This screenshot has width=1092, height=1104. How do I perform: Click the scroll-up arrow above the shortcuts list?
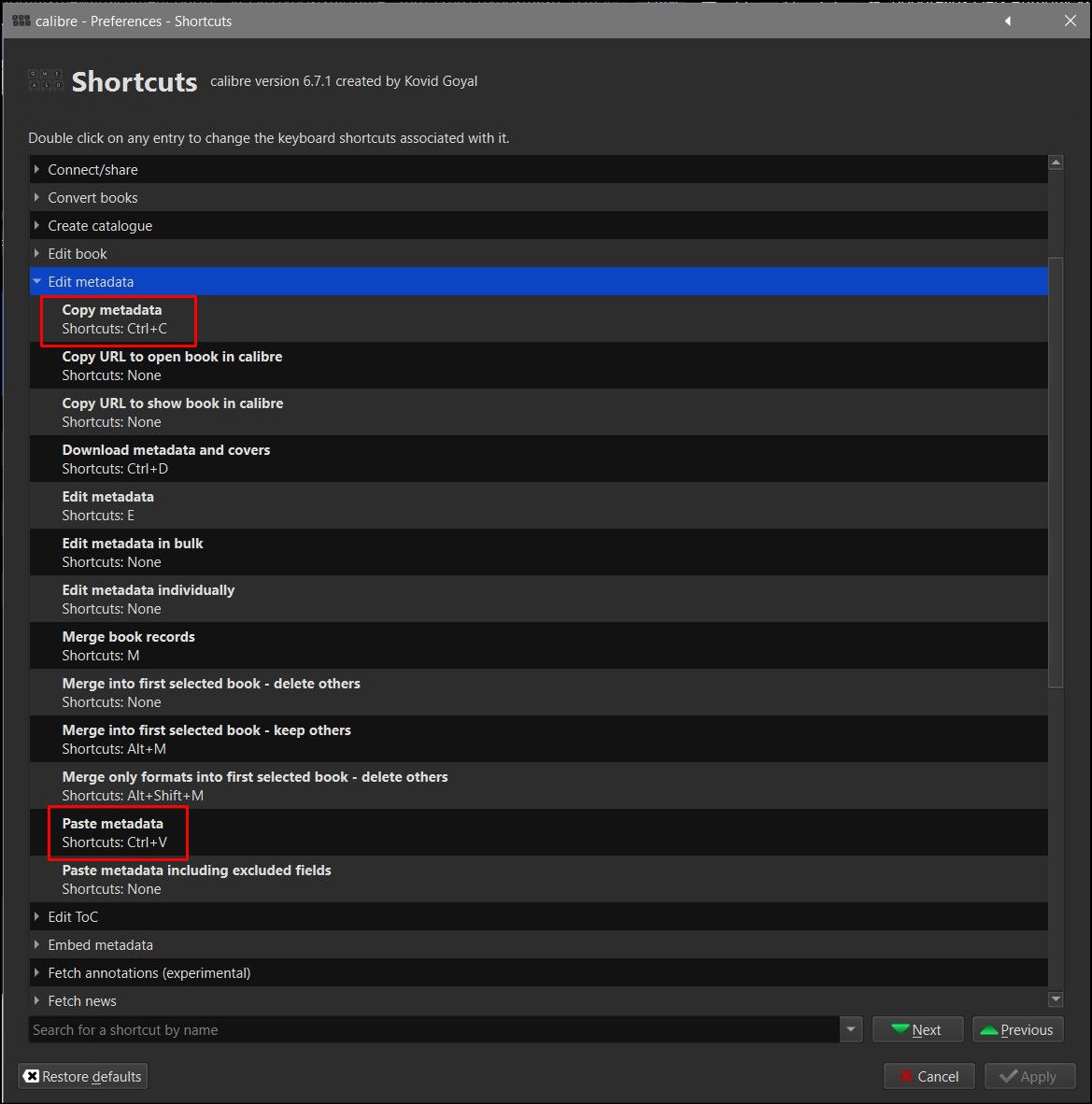pos(1056,163)
